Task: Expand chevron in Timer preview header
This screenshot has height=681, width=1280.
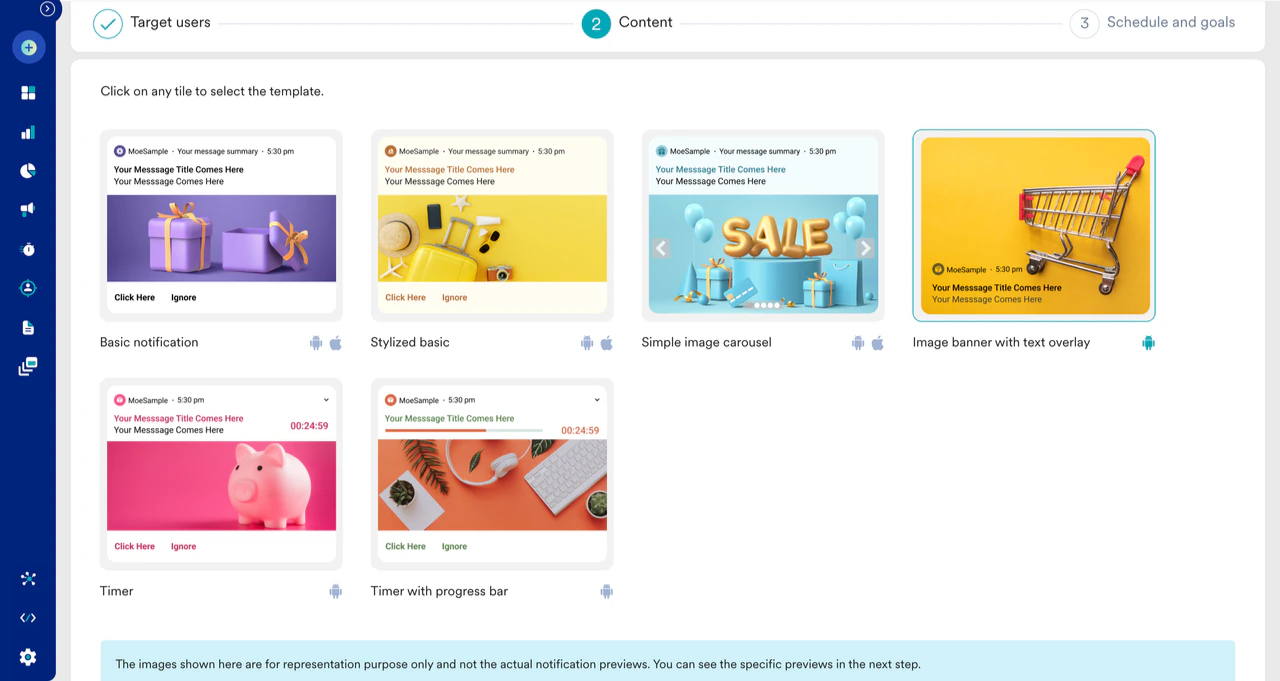Action: pos(326,400)
